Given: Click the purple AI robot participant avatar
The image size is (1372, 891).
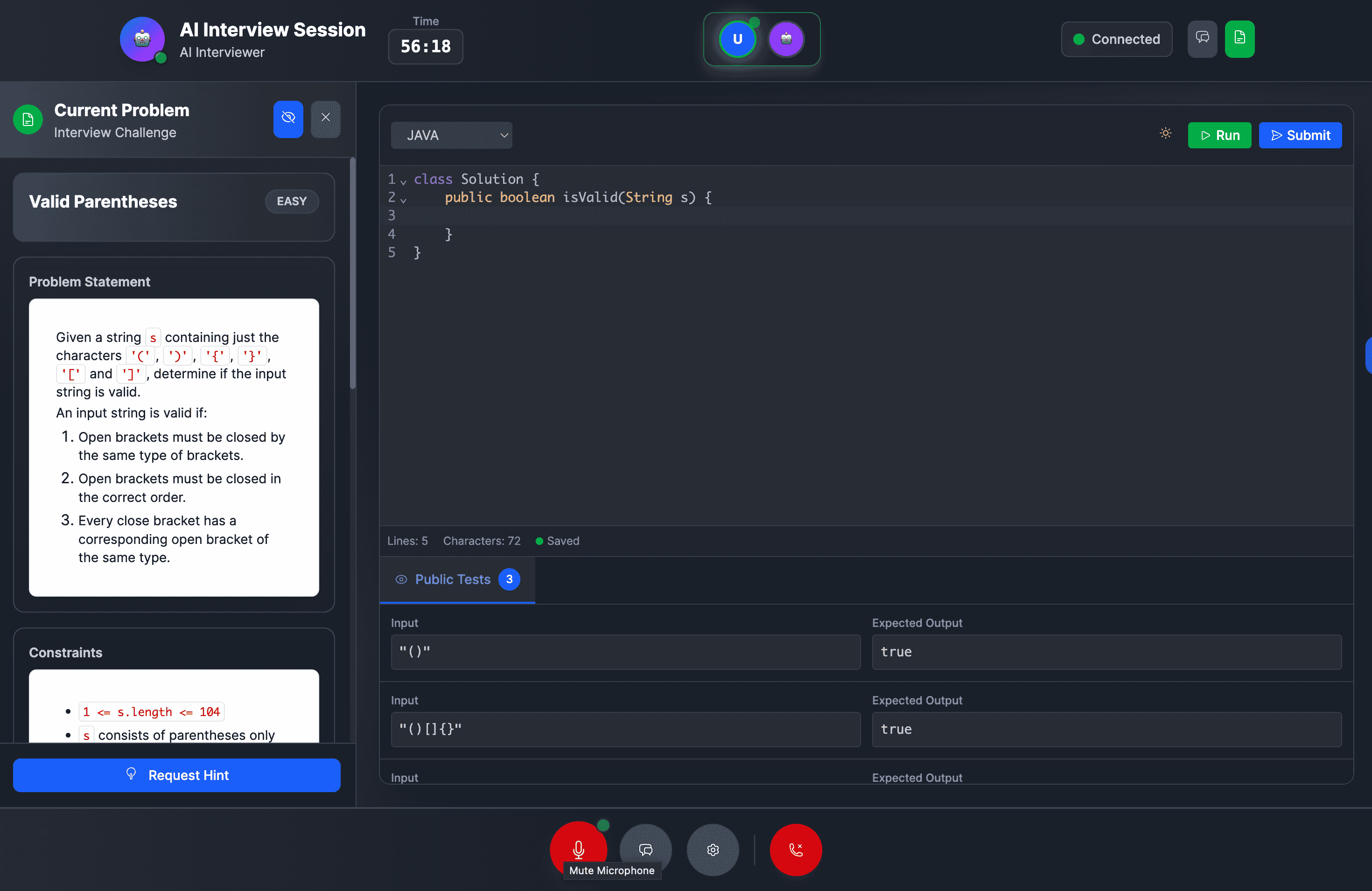Looking at the screenshot, I should tap(786, 39).
